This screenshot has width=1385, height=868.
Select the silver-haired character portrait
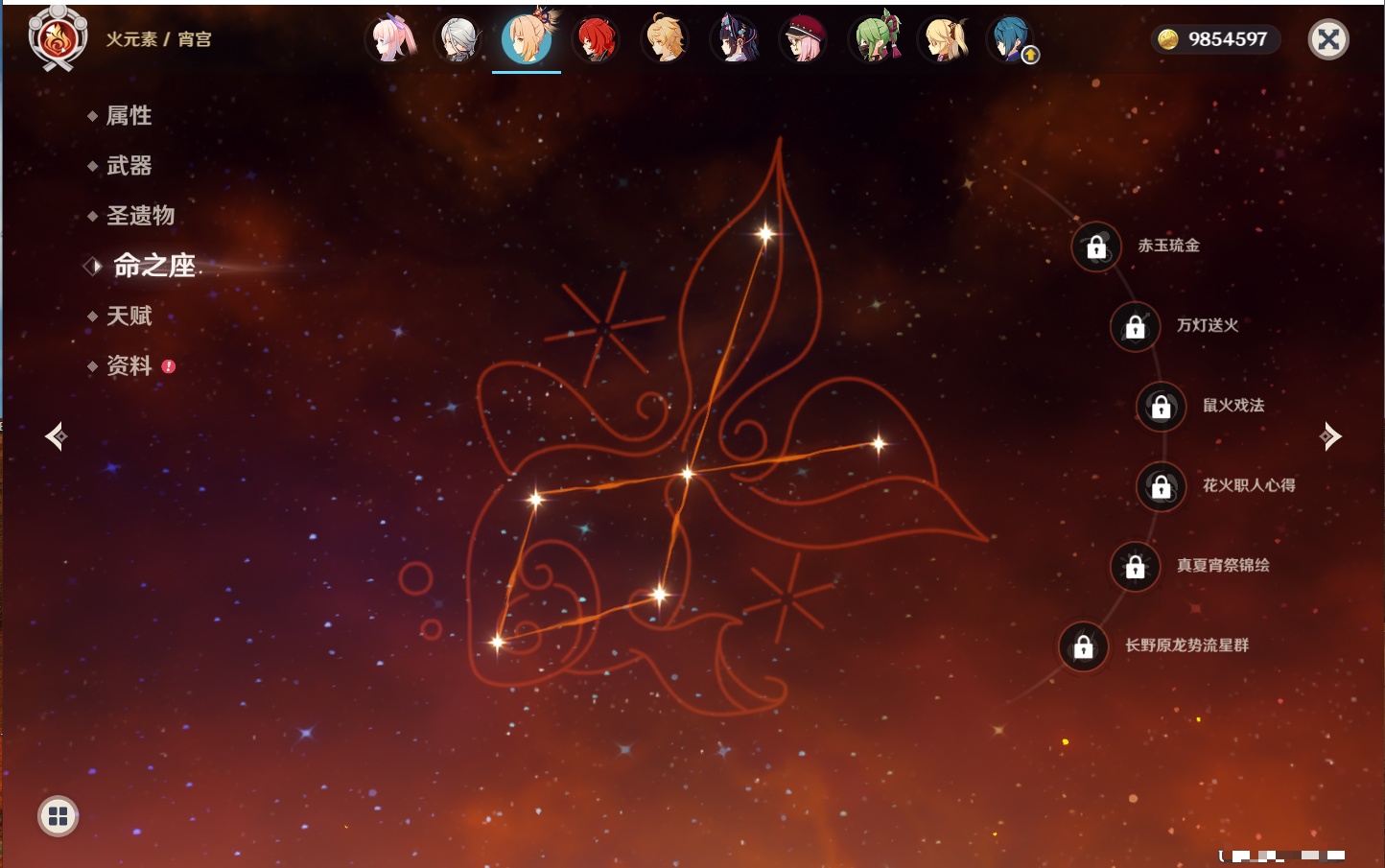pos(458,39)
